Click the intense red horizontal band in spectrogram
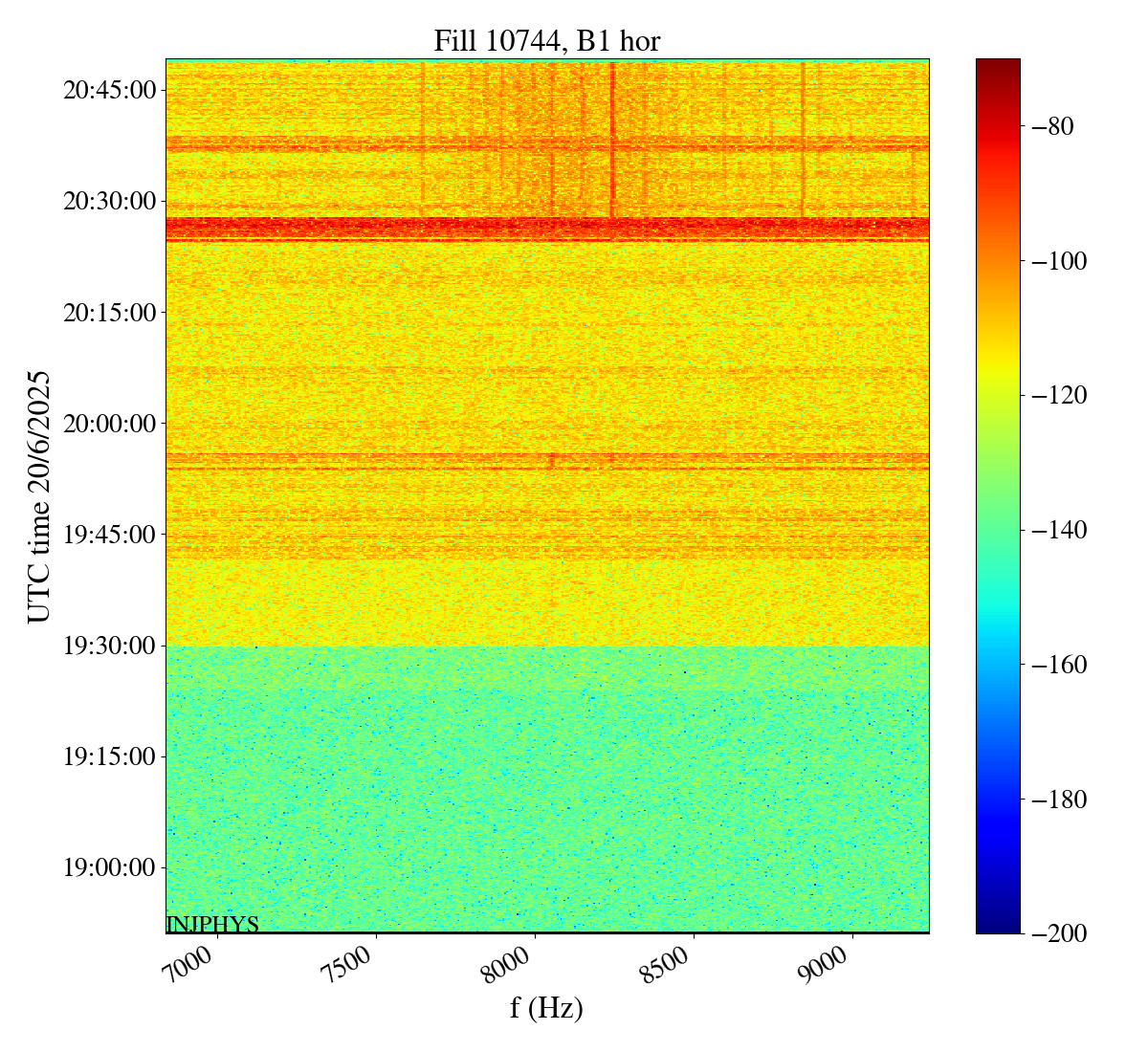The height and width of the screenshot is (1052, 1148). click(x=546, y=228)
